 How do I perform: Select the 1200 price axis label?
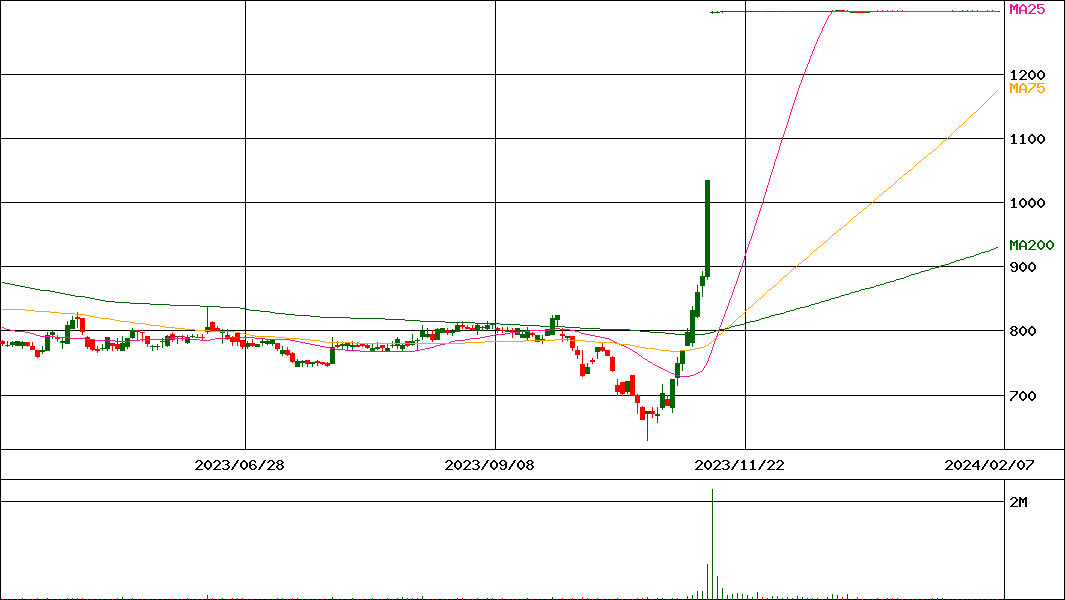coord(1027,75)
